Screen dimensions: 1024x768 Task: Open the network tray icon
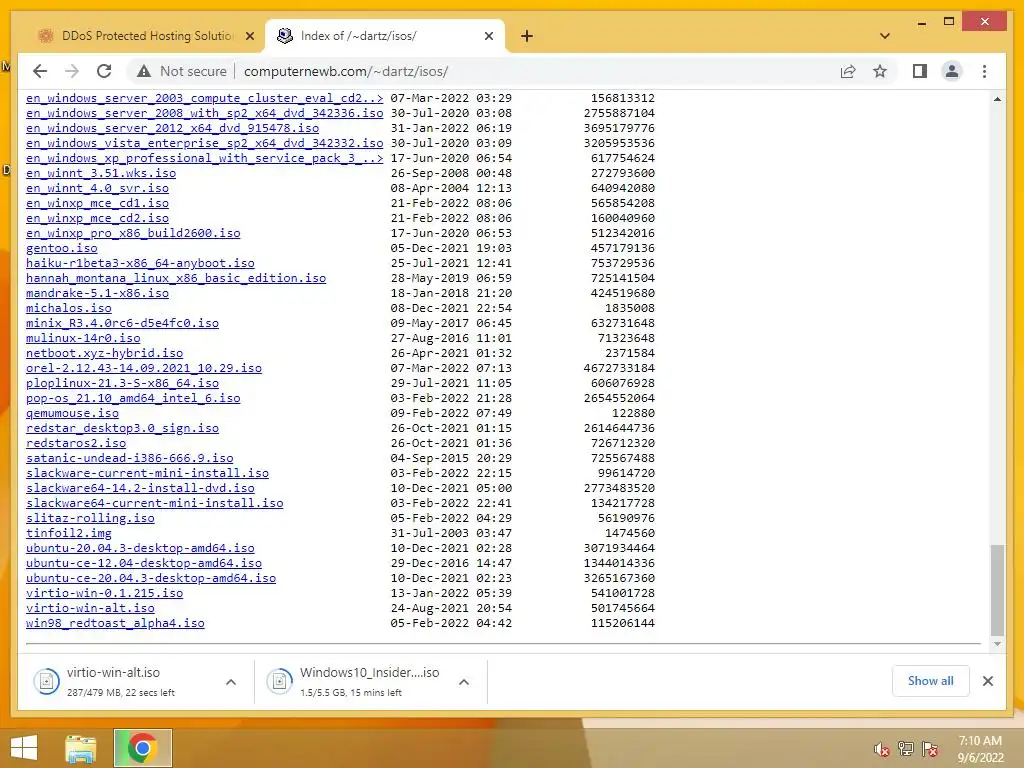tap(906, 749)
